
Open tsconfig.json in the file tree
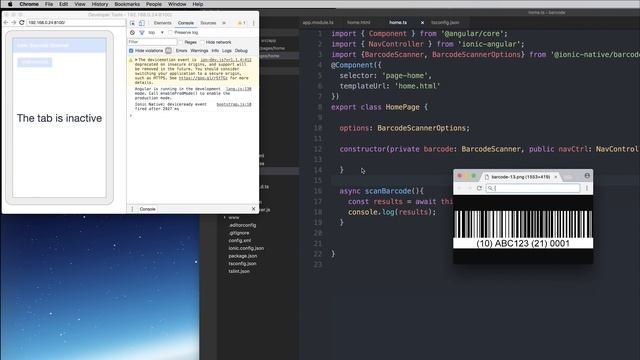click(x=242, y=264)
